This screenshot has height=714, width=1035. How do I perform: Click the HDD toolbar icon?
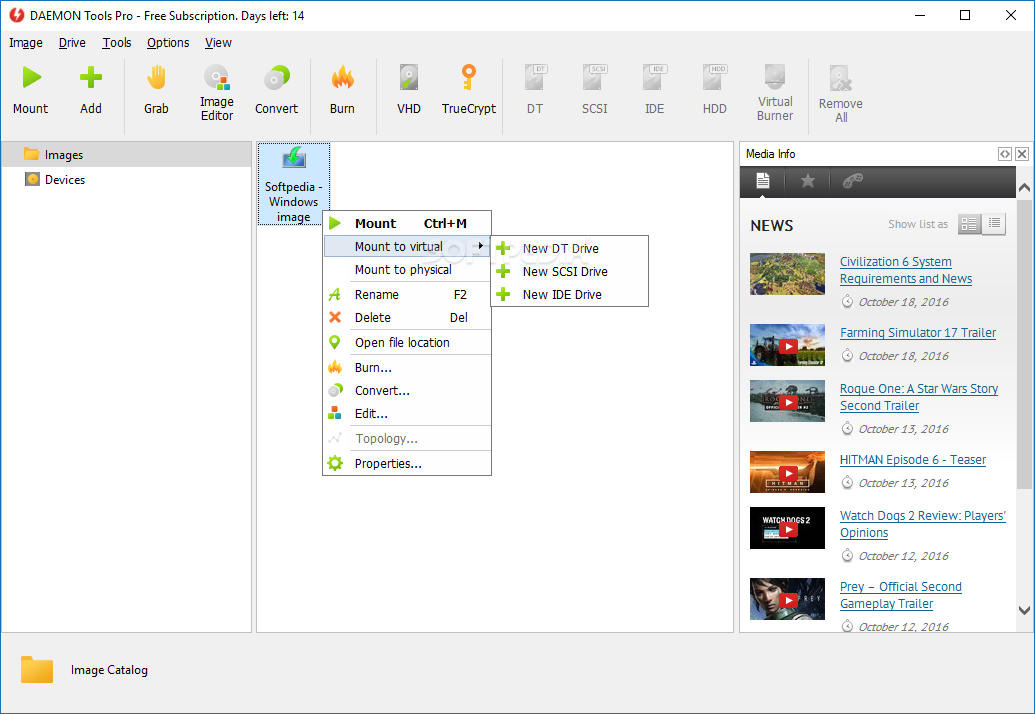715,90
